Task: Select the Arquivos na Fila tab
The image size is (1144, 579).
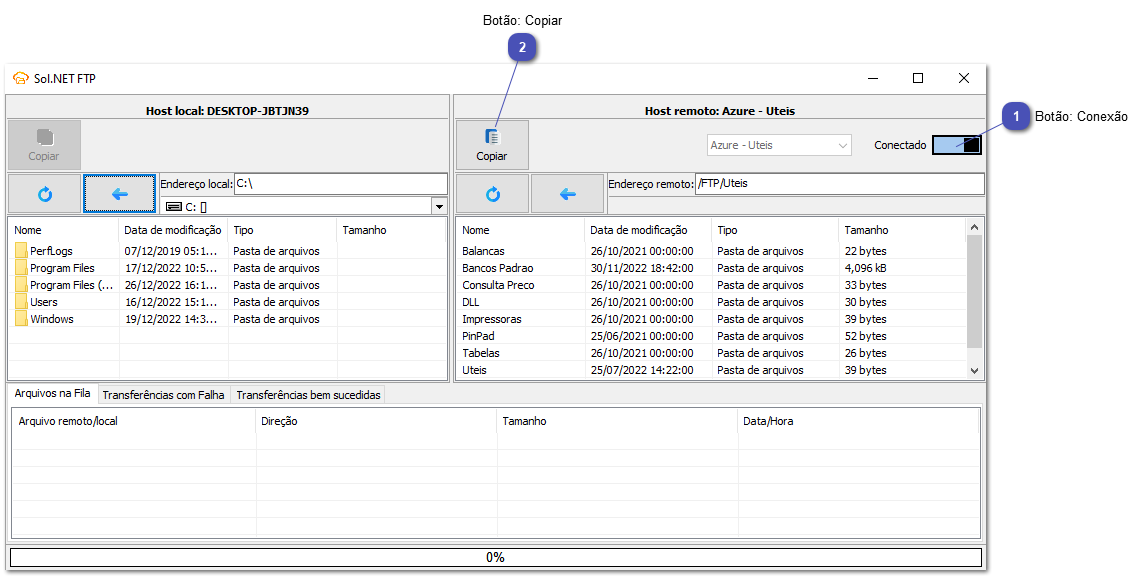Action: (51, 394)
